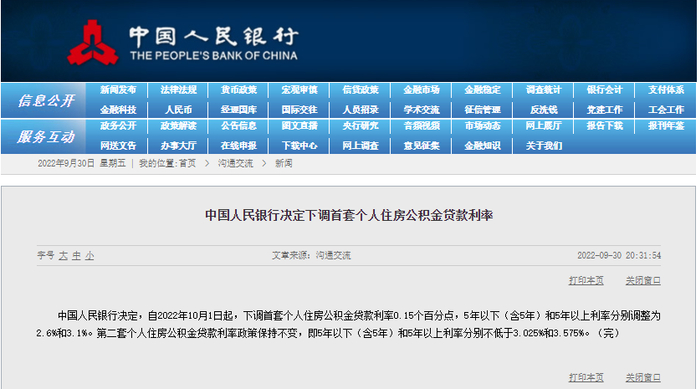Image resolution: width=700 pixels, height=389 pixels.
Task: Select 学术交流 menu item
Action: point(421,109)
